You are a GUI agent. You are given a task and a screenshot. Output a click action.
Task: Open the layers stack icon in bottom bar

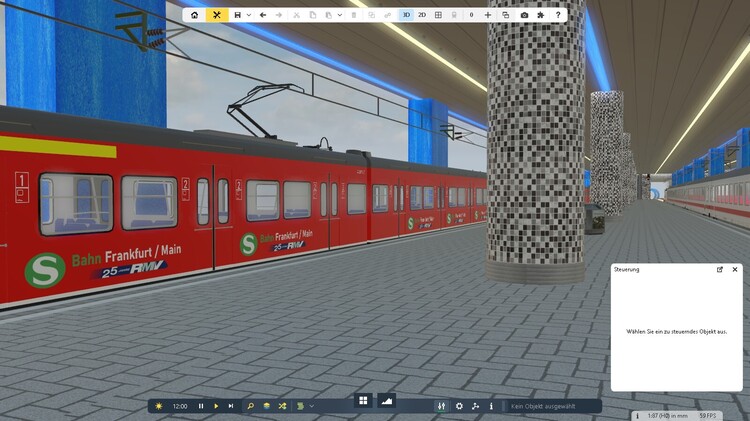click(x=266, y=406)
